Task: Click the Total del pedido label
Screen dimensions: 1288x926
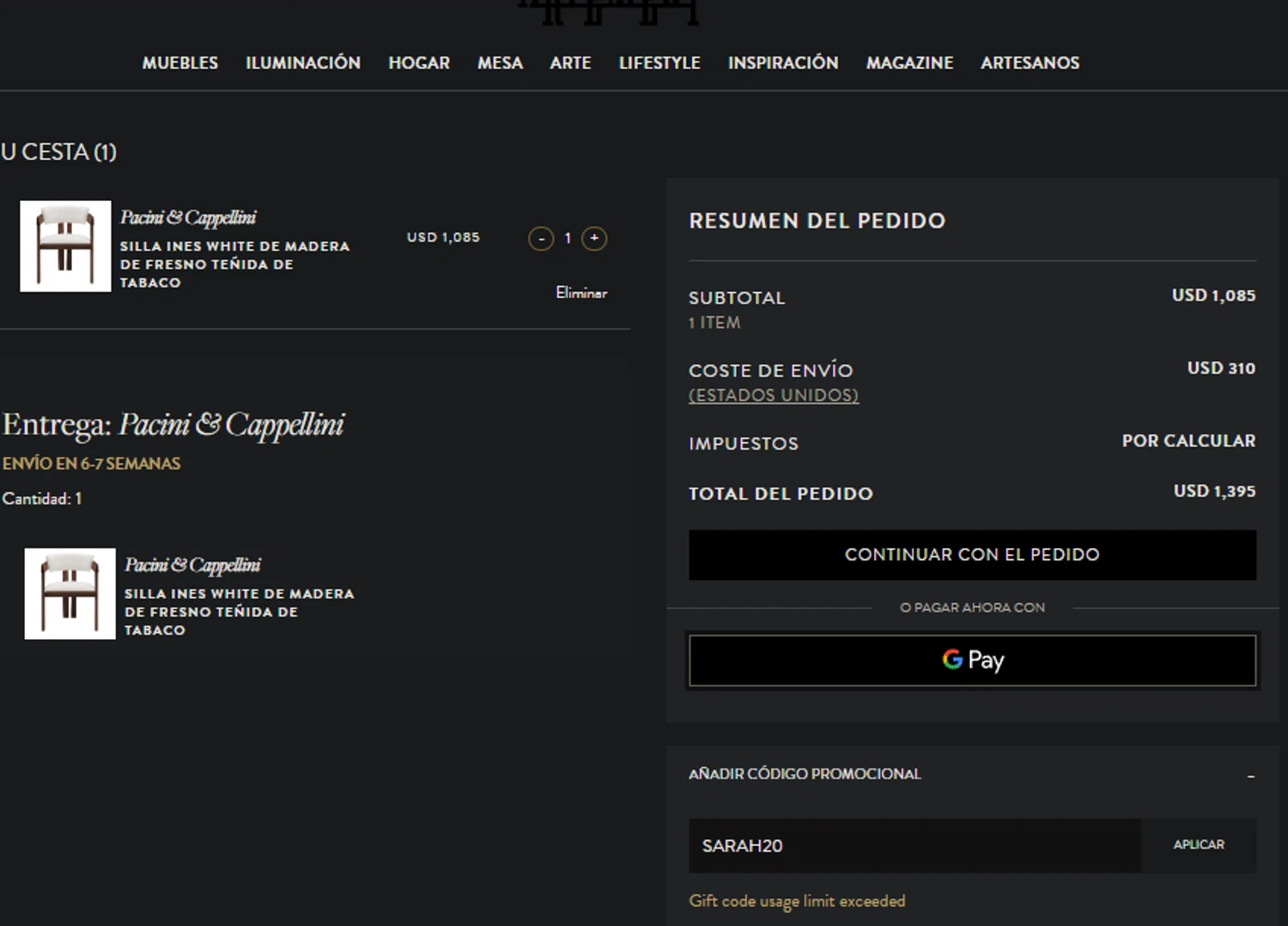Action: (781, 494)
